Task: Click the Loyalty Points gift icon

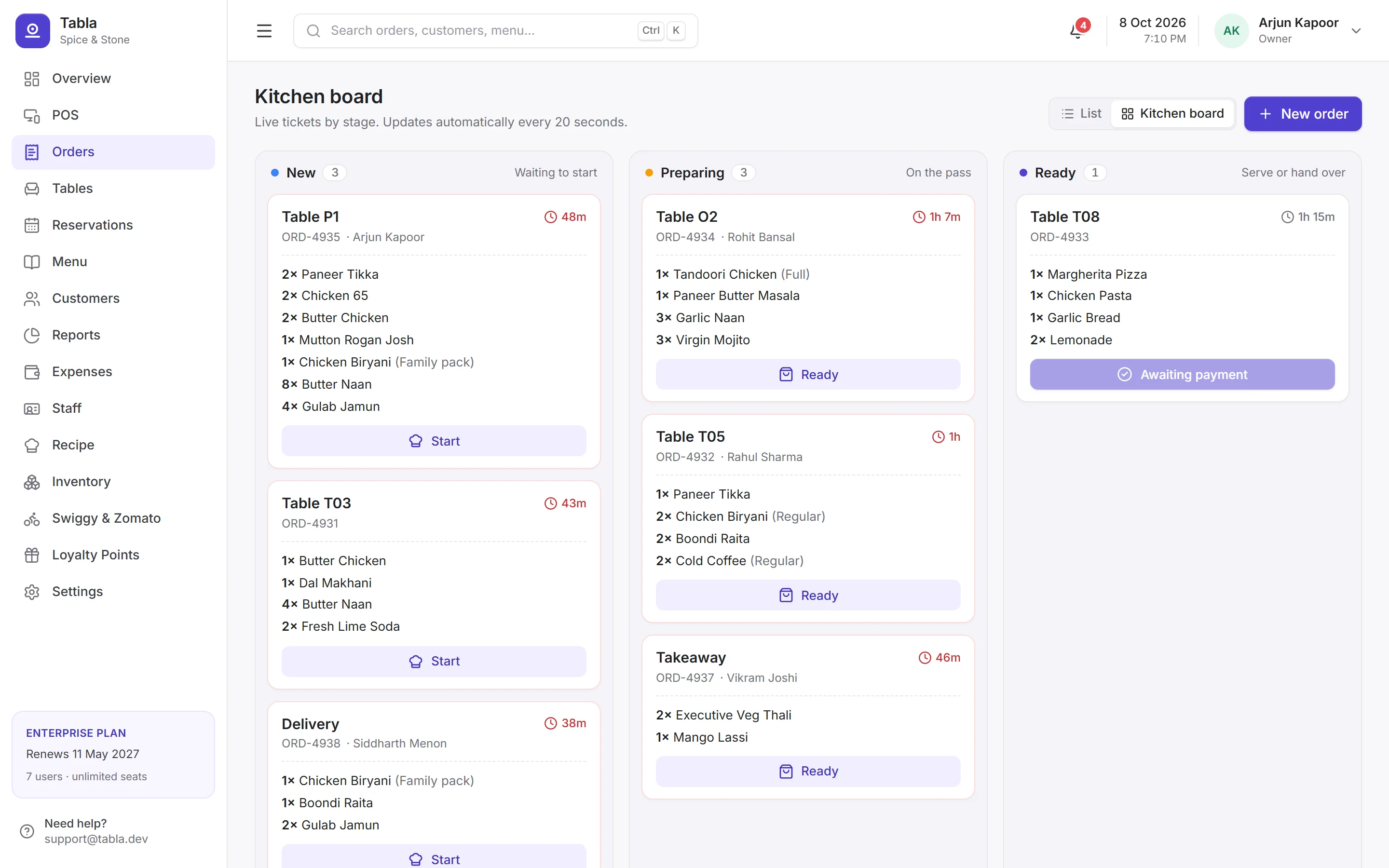Action: [x=31, y=555]
